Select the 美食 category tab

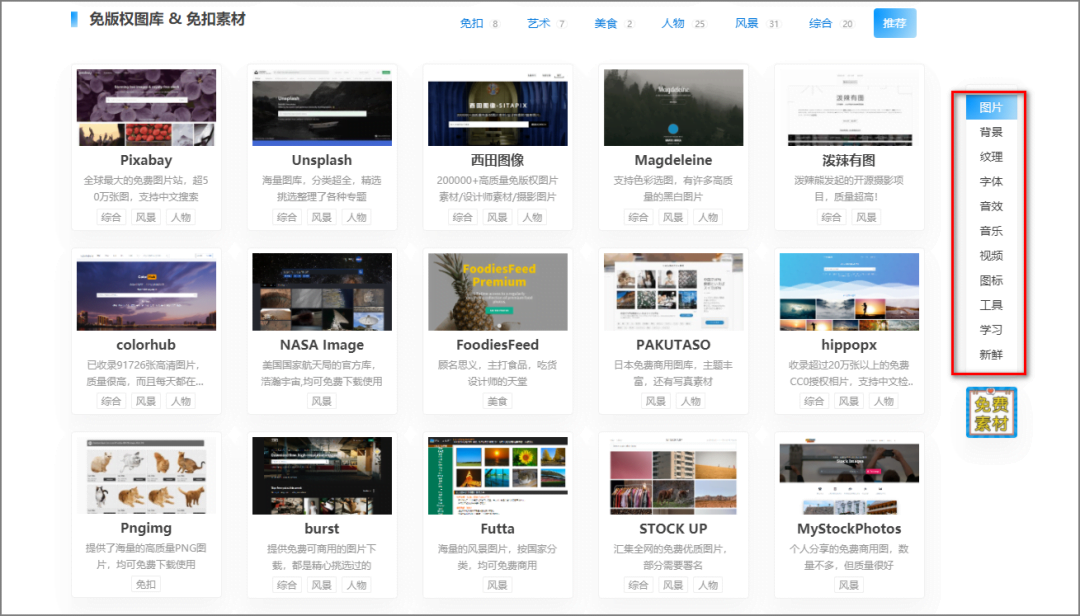coord(607,22)
